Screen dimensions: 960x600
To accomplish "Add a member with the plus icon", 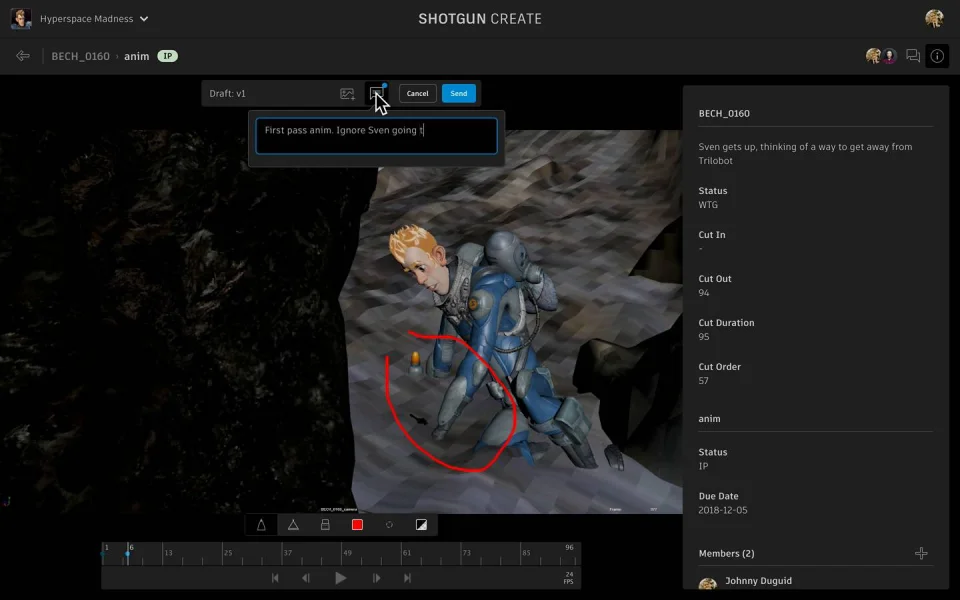I will (921, 554).
